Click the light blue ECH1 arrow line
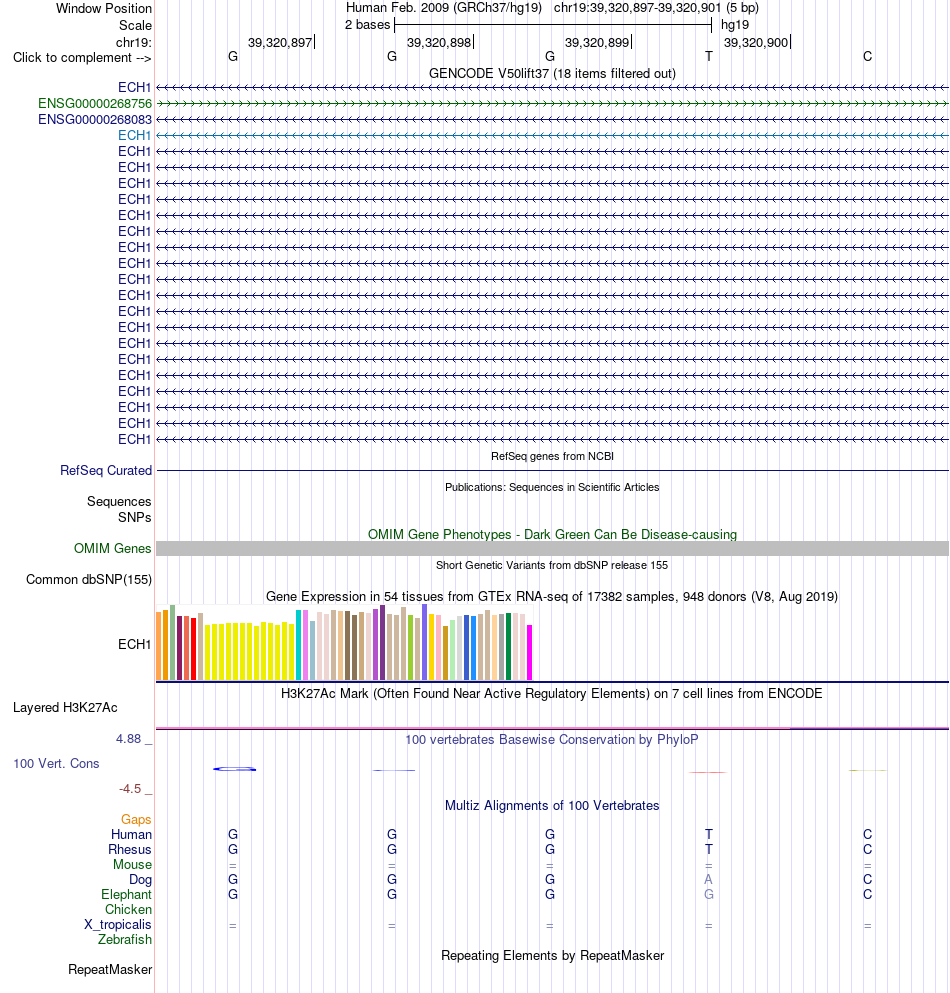950x993 pixels. point(552,135)
